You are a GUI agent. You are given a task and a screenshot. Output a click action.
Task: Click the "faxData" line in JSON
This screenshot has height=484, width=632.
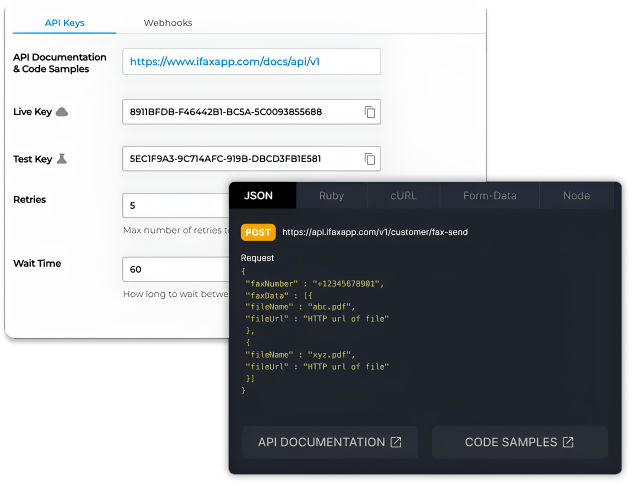click(279, 295)
